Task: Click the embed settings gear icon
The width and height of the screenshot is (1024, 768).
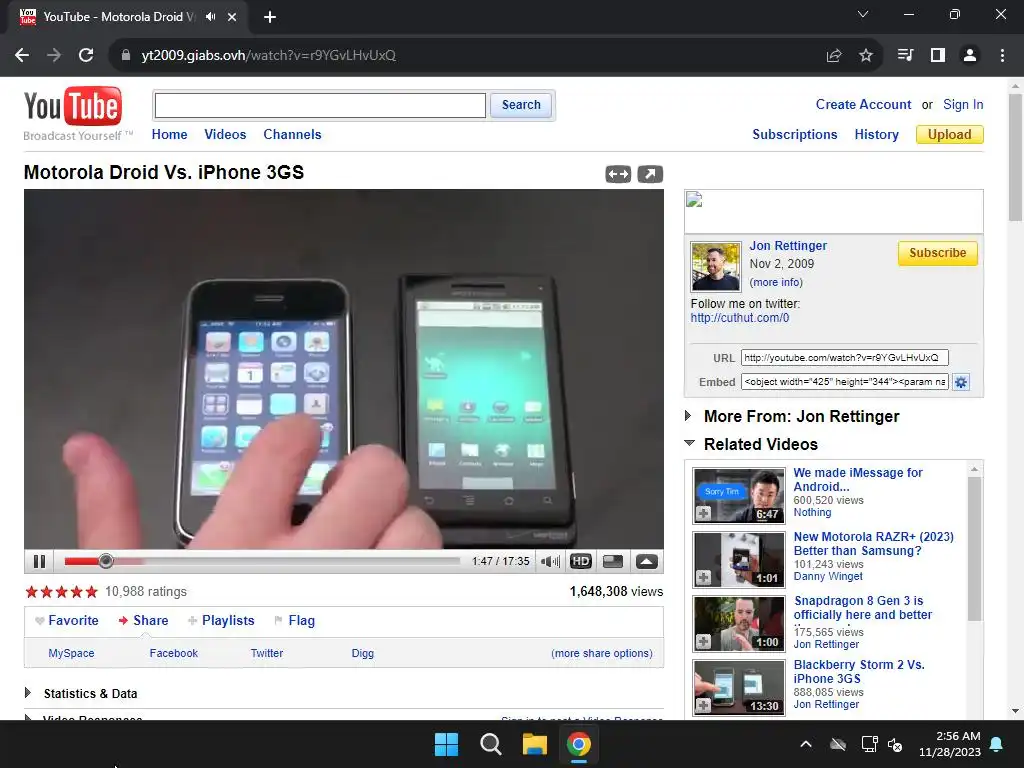Action: tap(961, 382)
